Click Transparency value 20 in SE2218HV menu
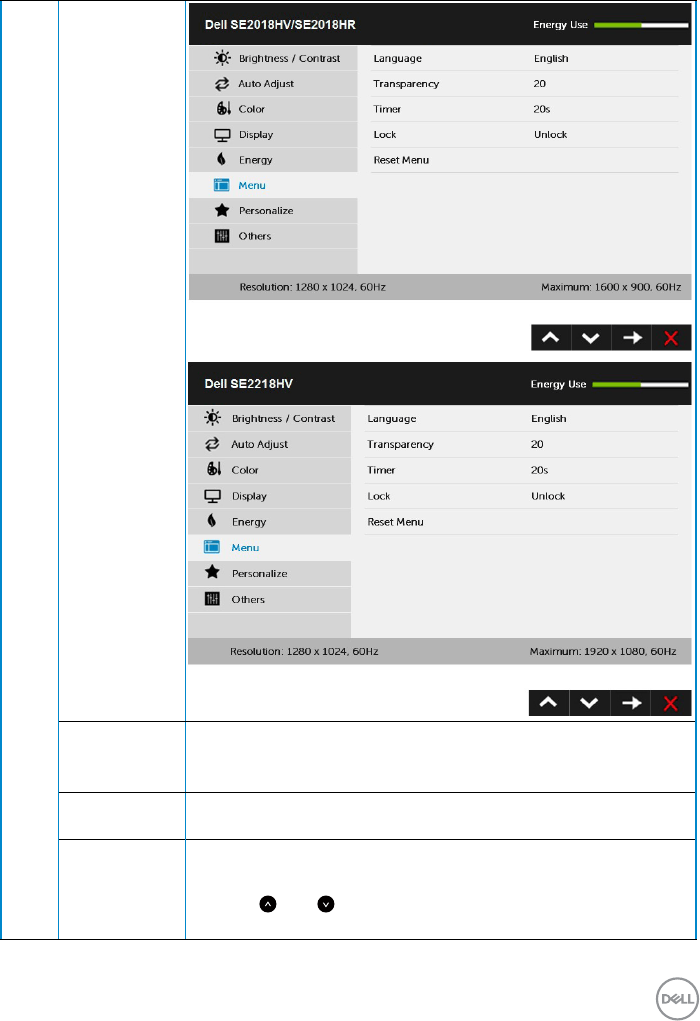This screenshot has width=700, height=1021. coord(537,444)
